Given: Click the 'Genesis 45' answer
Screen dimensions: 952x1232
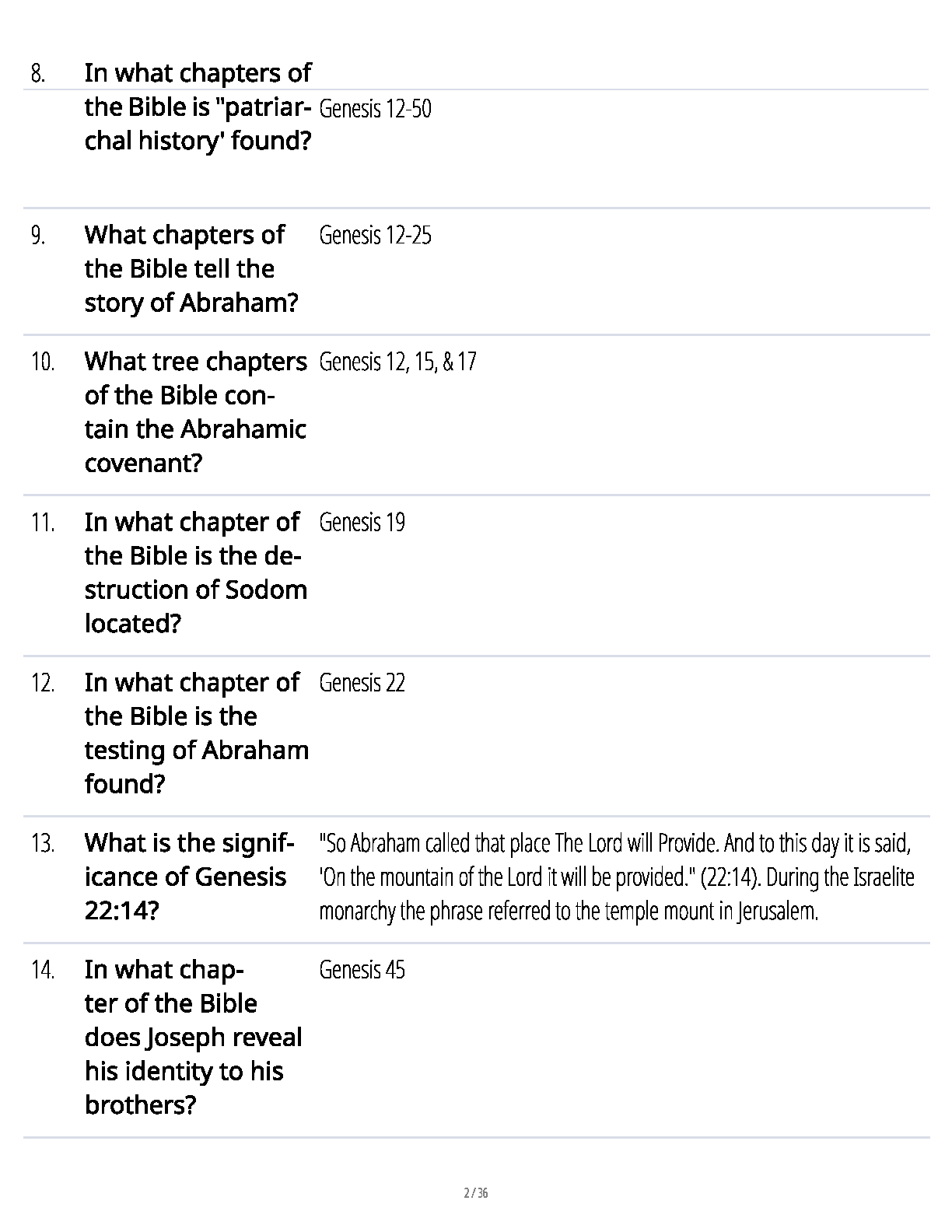Looking at the screenshot, I should point(362,970).
